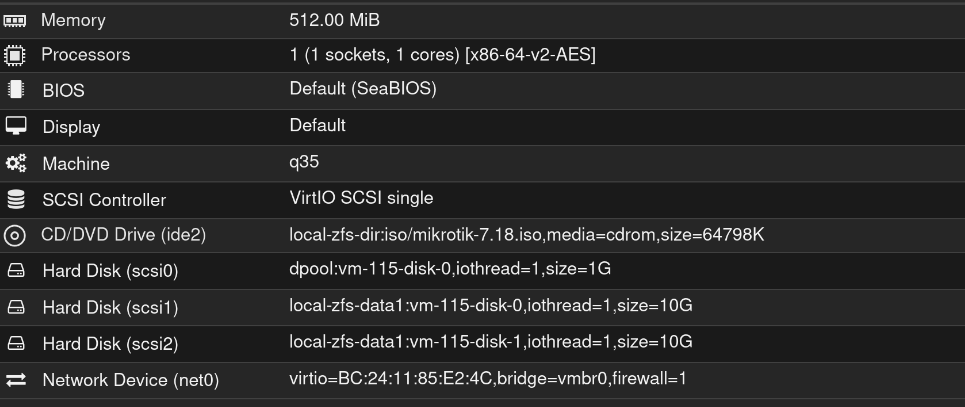Select the Network Device (net0) row
The image size is (965, 407).
coord(482,380)
